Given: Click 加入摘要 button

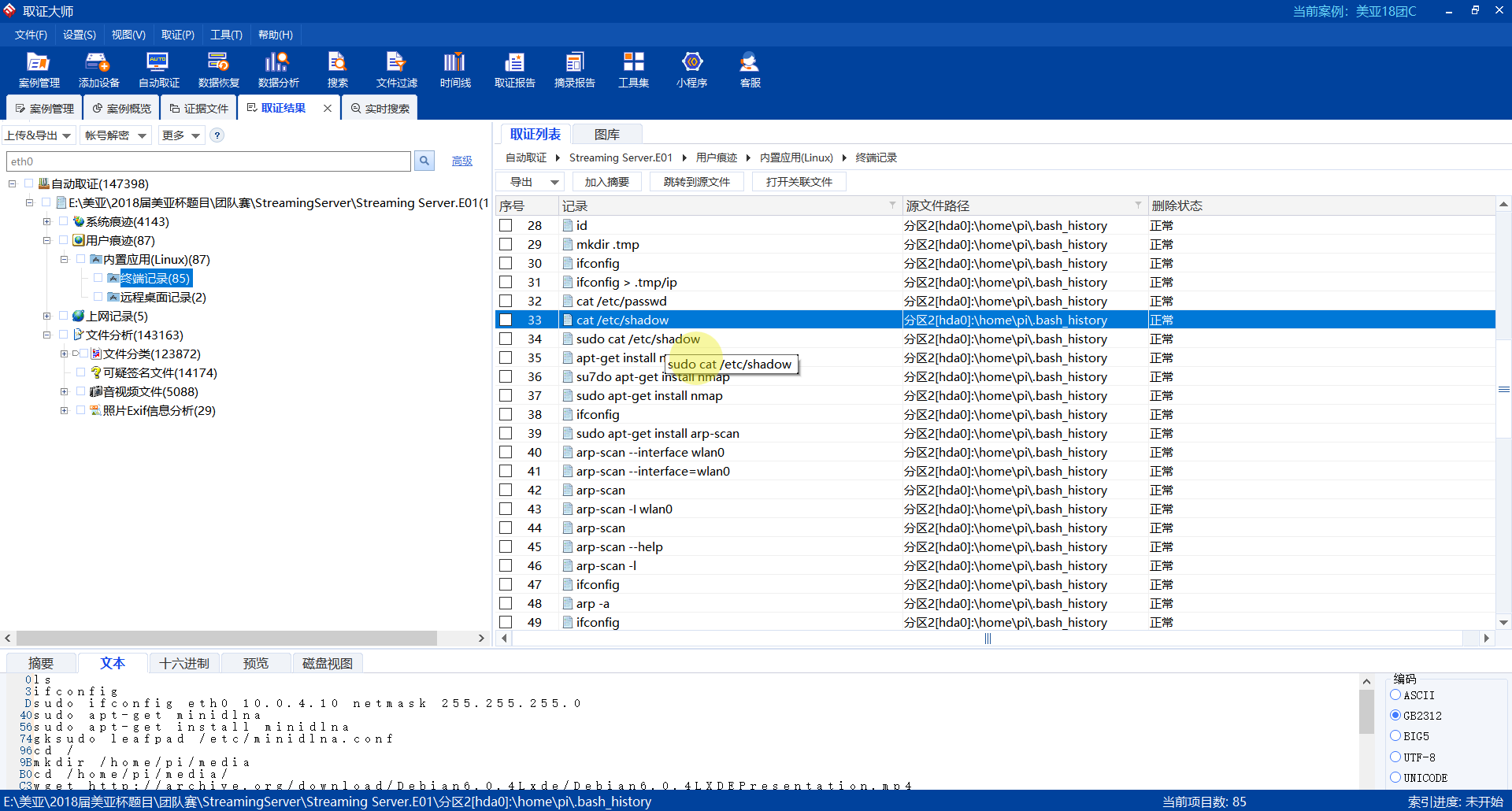Looking at the screenshot, I should click(x=606, y=182).
